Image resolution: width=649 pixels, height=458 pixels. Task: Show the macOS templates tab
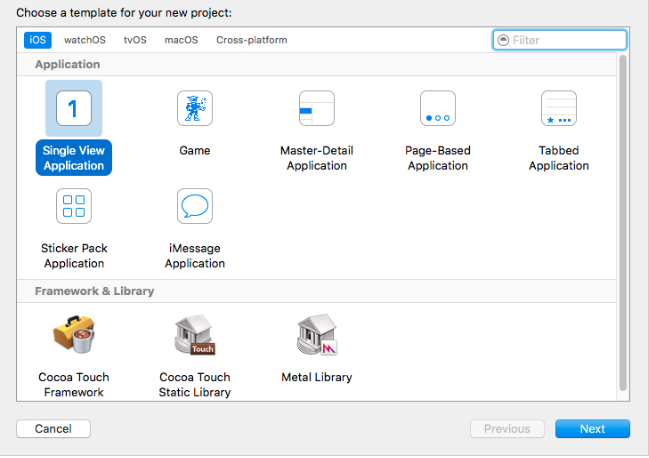[181, 40]
